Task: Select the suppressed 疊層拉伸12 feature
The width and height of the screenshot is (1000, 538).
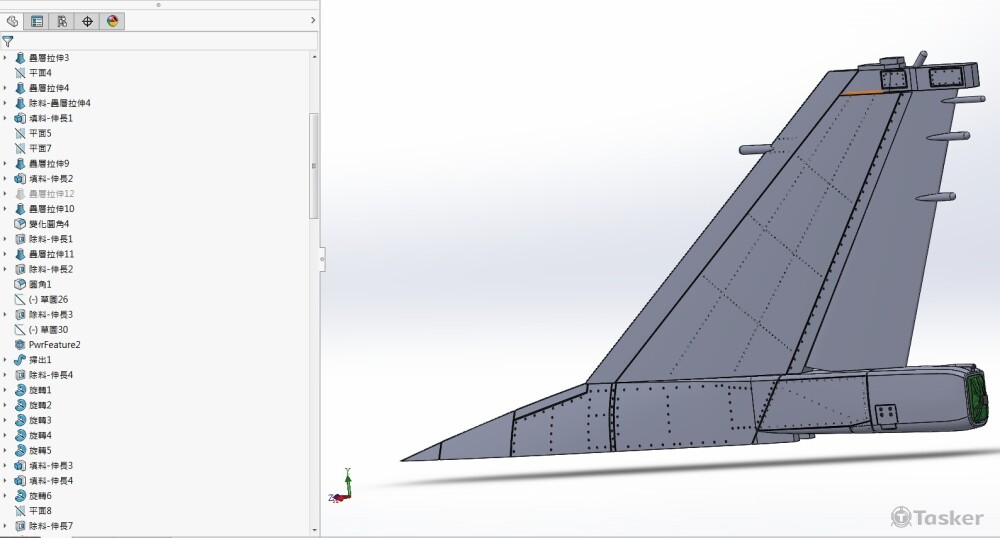Action: [x=50, y=194]
